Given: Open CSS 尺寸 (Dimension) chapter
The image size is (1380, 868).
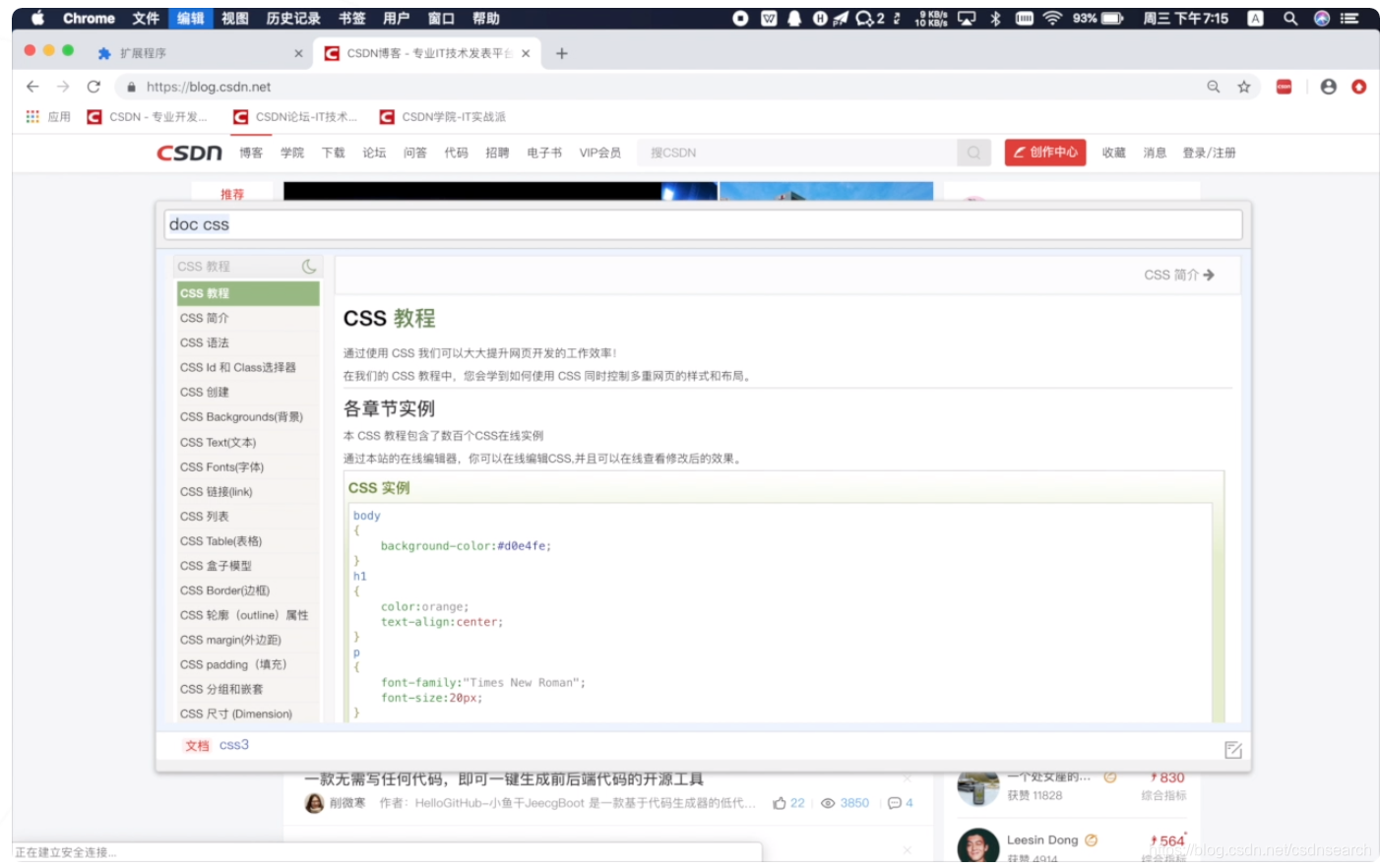Looking at the screenshot, I should pyautogui.click(x=248, y=714).
